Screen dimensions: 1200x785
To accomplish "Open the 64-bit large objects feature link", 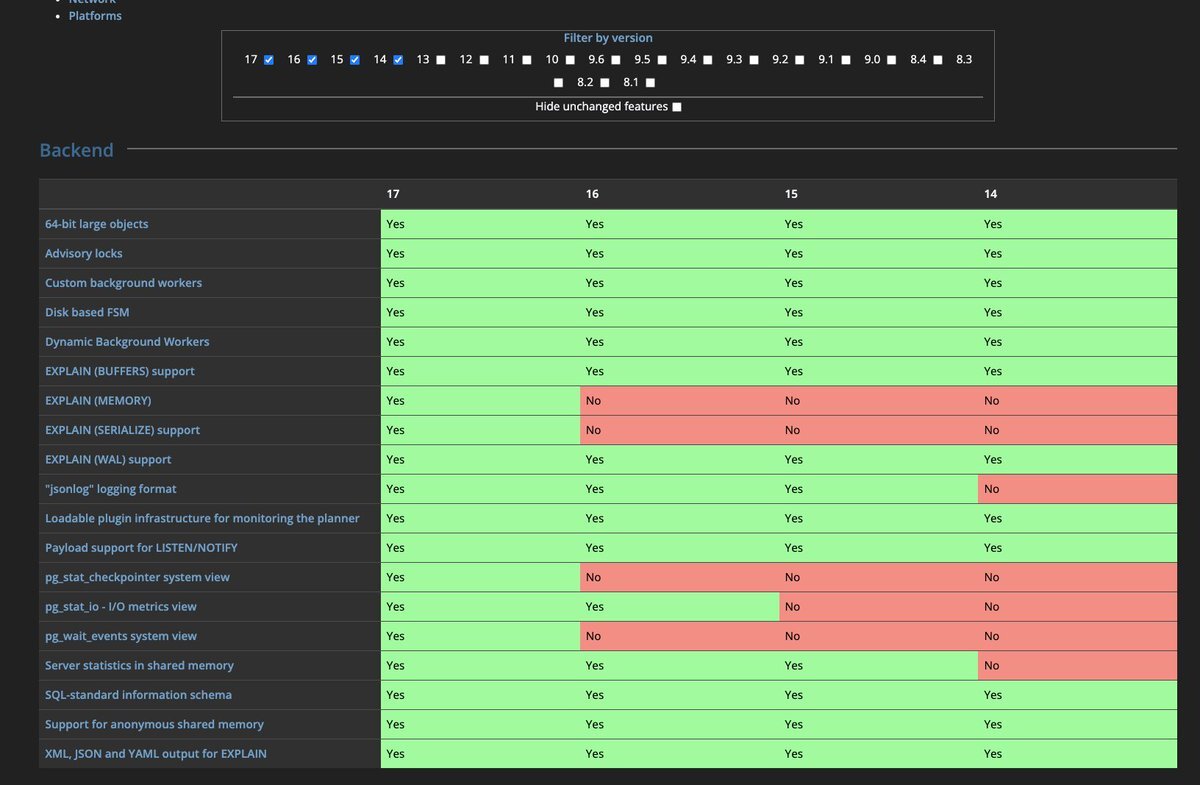I will tap(97, 224).
